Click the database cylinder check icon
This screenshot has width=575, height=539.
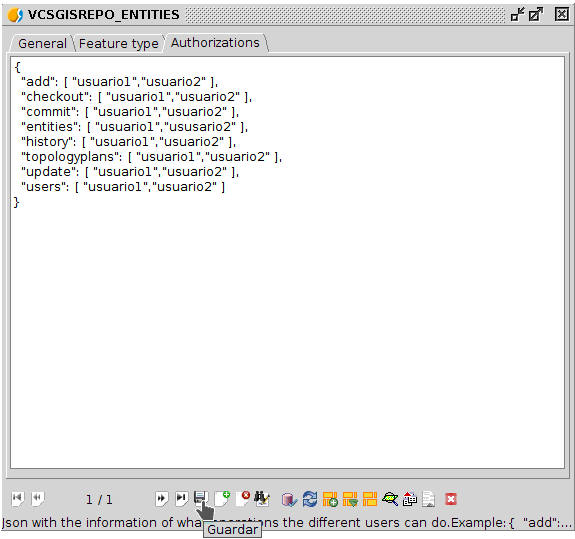tap(289, 499)
